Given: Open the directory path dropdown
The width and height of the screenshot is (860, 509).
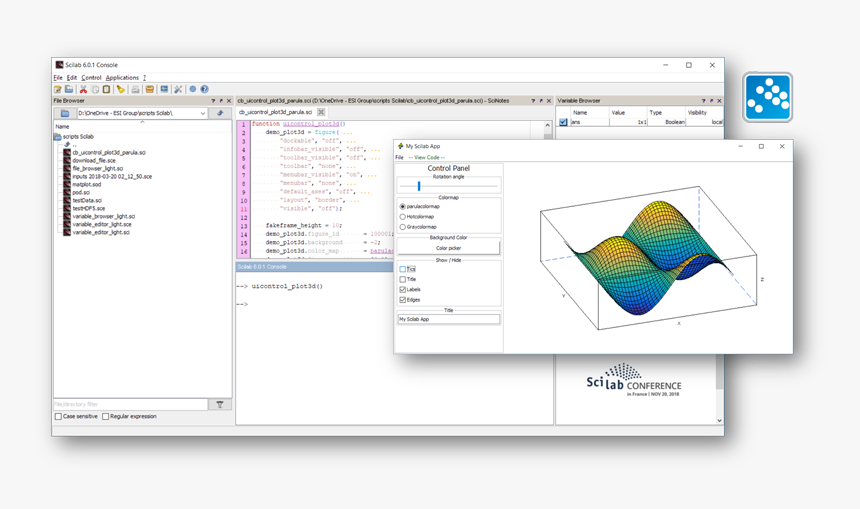Looking at the screenshot, I should click(203, 114).
